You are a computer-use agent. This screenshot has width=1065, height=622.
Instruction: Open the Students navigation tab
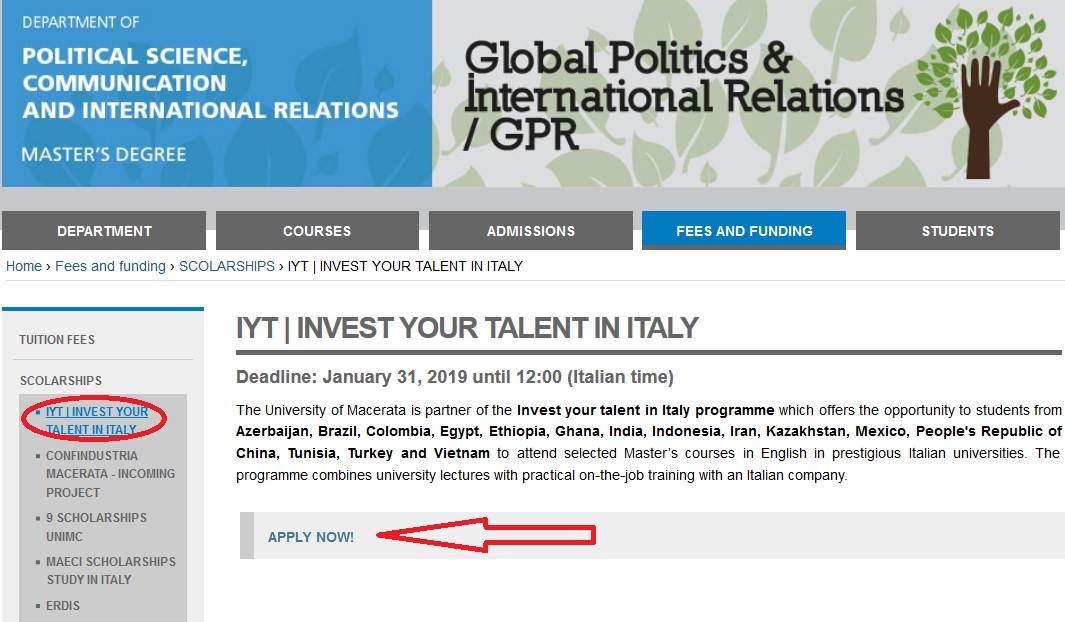coord(958,231)
